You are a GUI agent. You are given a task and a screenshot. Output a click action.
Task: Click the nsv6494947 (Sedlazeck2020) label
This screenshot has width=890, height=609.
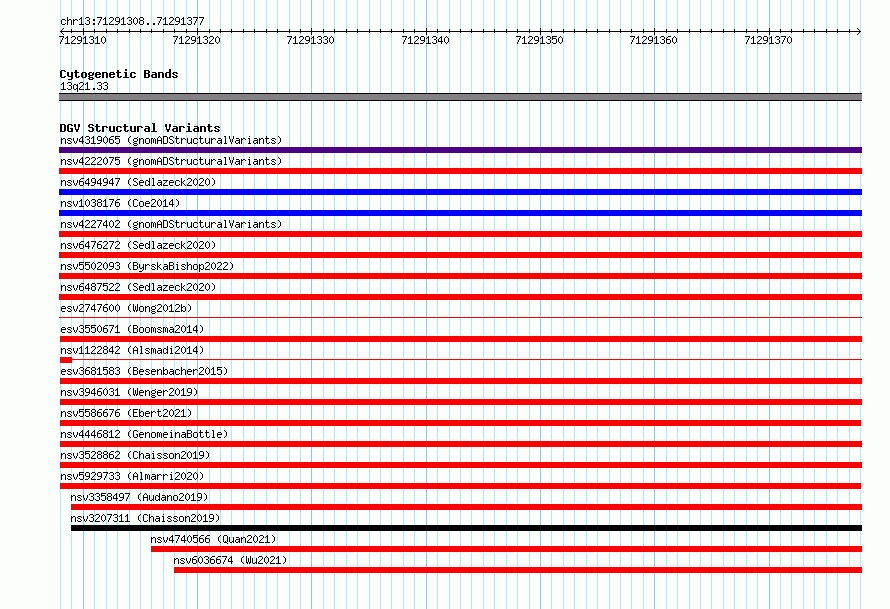[x=138, y=182]
